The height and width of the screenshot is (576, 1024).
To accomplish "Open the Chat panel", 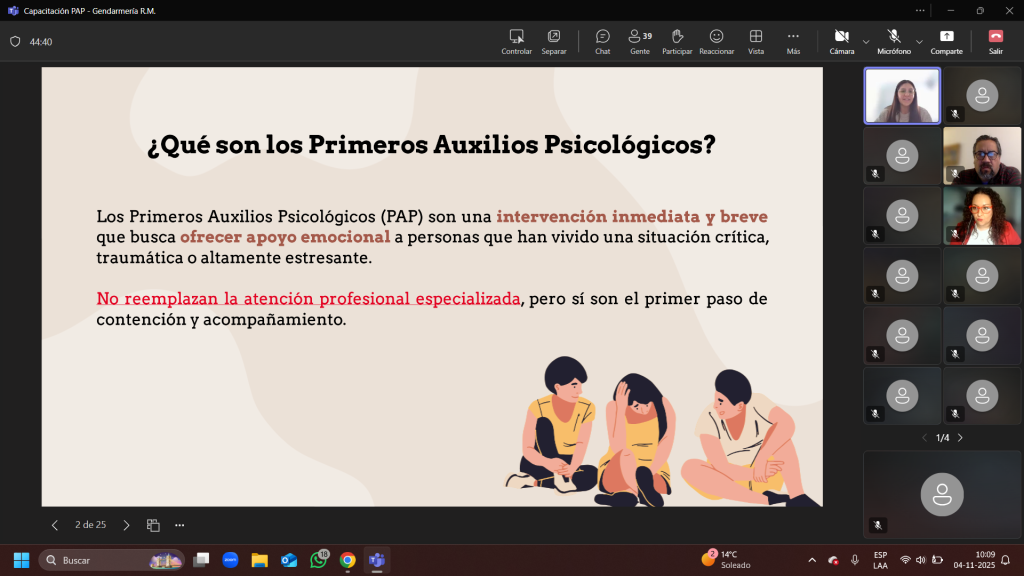I will (x=602, y=40).
